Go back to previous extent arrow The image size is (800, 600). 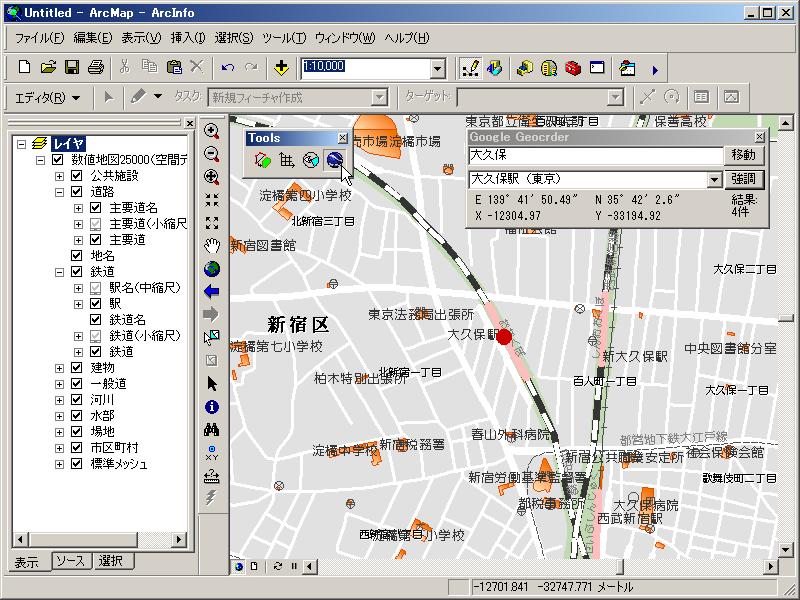coord(211,291)
